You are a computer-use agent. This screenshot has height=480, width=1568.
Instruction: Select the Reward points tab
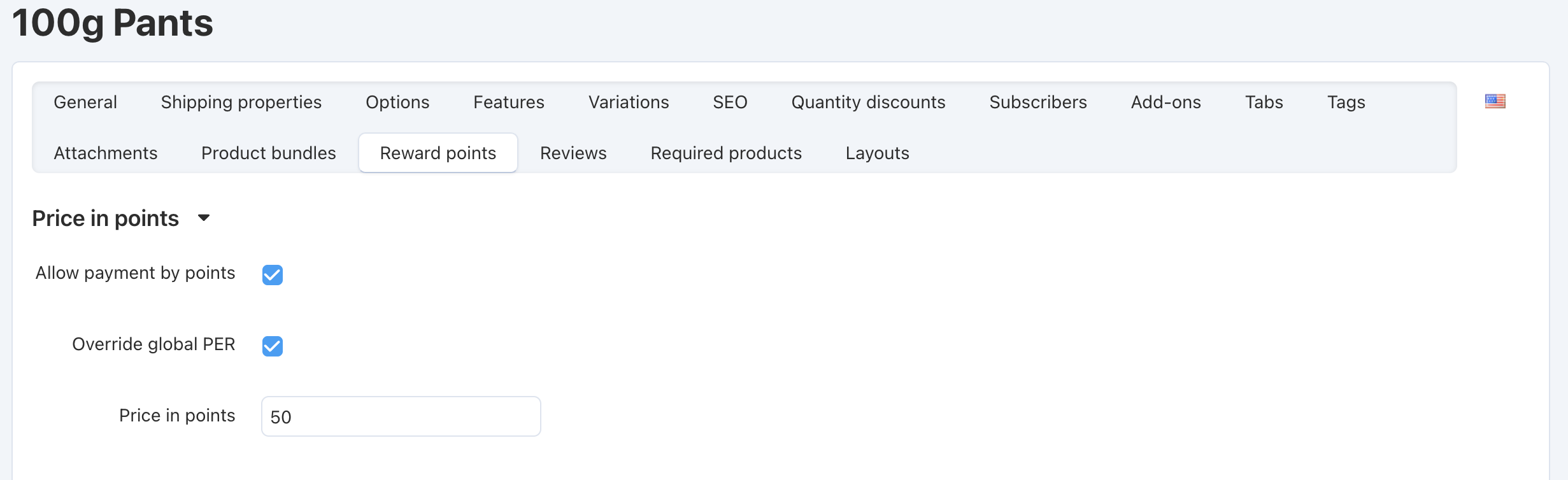point(438,153)
